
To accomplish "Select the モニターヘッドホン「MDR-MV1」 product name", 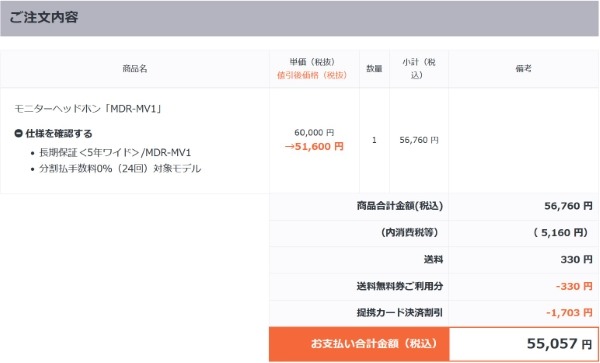I will (x=88, y=109).
